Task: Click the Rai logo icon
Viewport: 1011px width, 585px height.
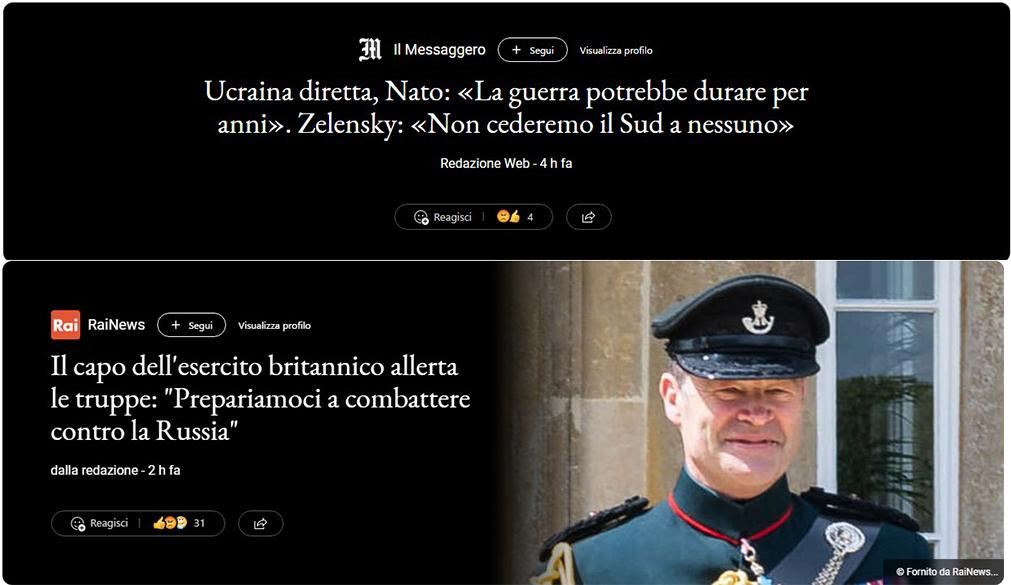Action: point(65,324)
